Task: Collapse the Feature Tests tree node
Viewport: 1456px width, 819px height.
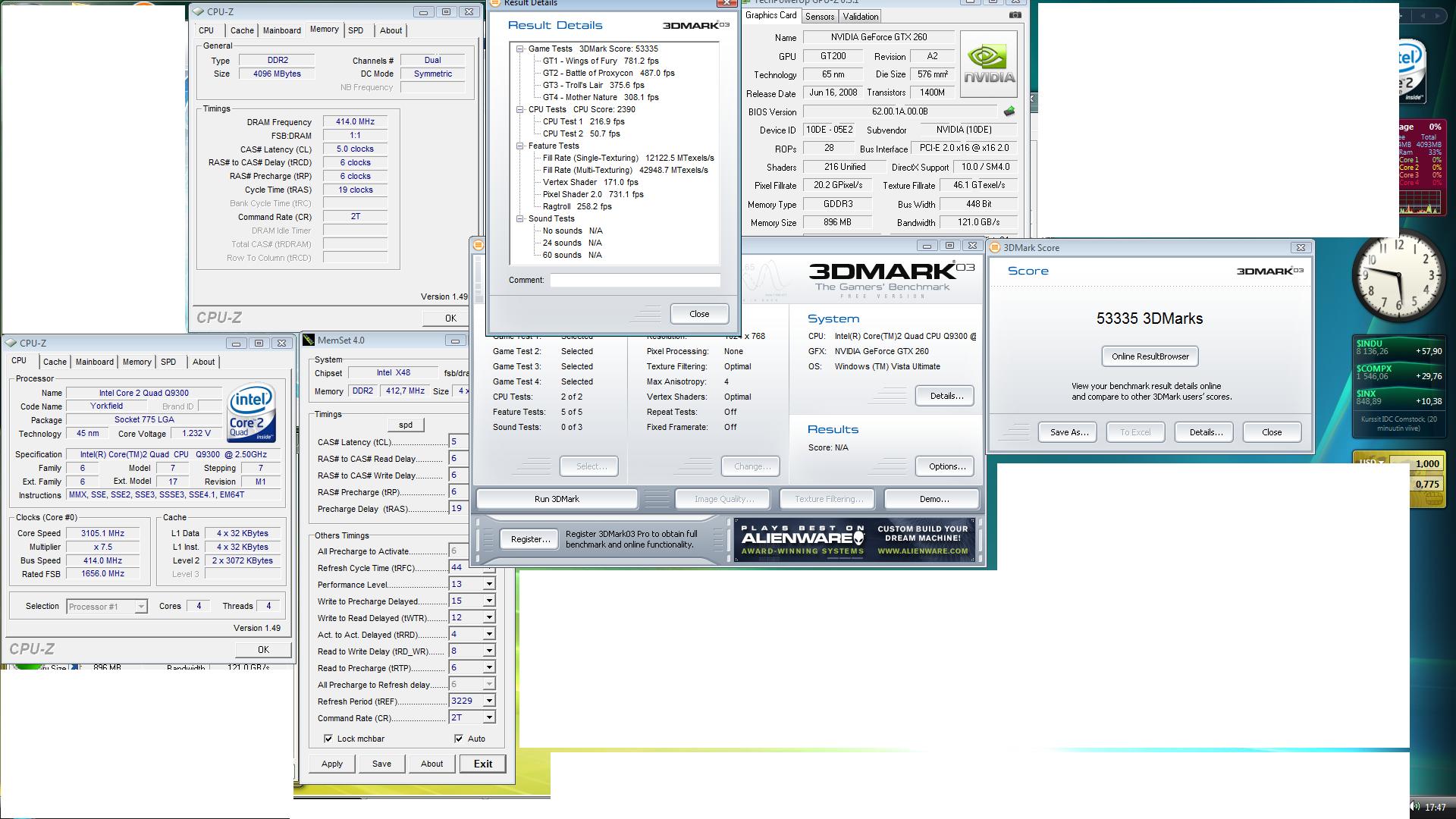Action: [520, 146]
